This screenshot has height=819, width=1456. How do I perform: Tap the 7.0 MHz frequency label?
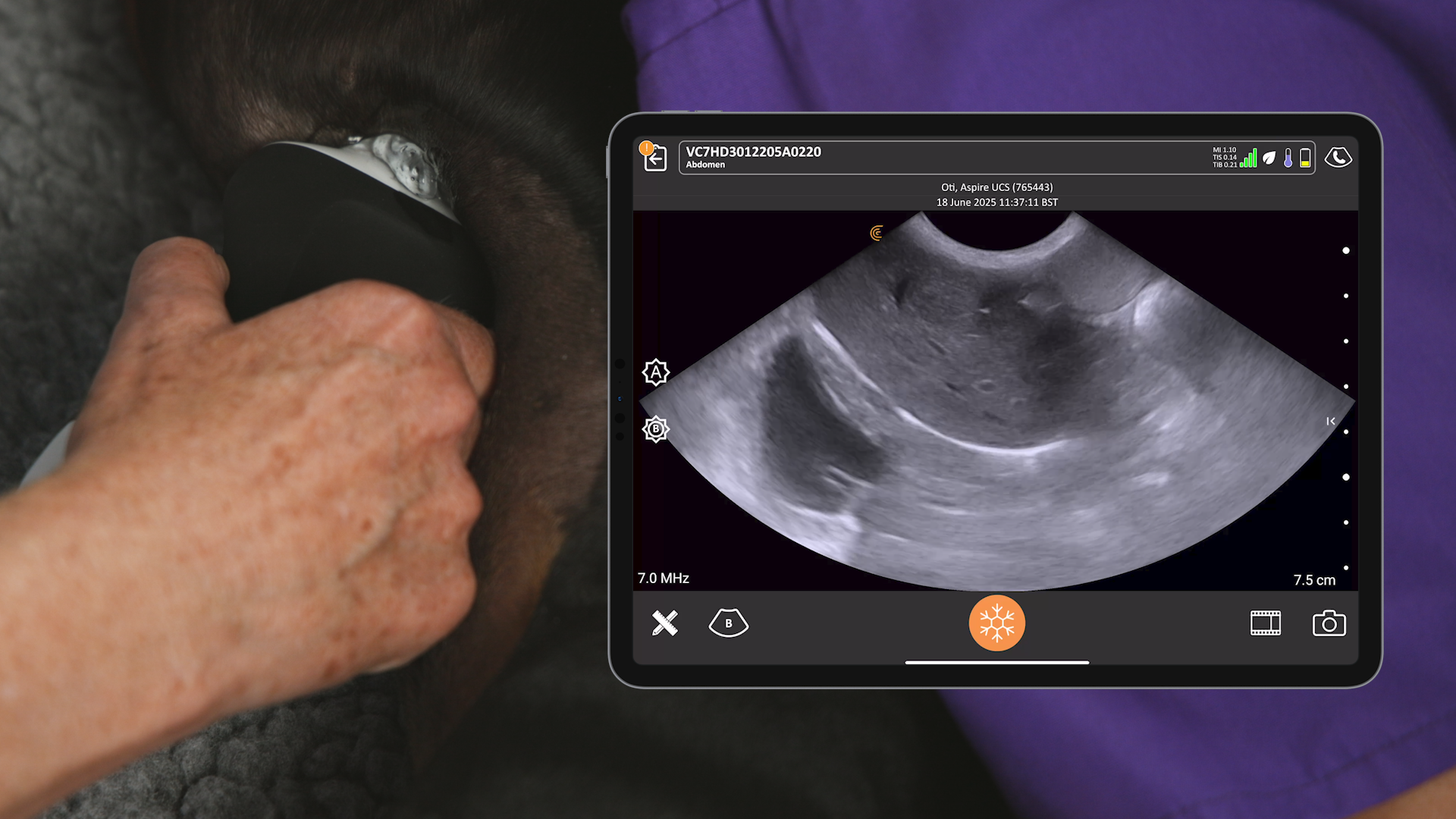tap(664, 579)
